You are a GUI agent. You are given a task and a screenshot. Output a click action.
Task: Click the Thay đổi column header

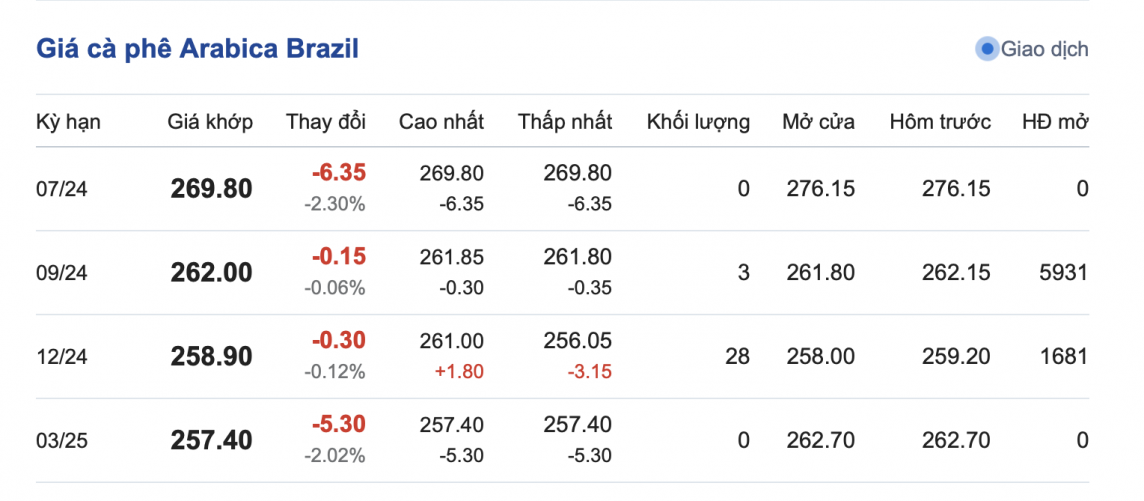[326, 122]
